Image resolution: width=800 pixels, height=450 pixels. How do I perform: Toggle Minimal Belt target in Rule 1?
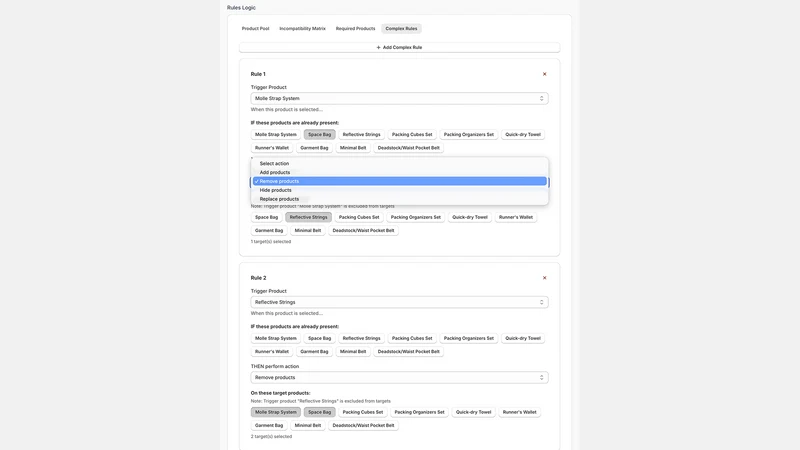[308, 231]
